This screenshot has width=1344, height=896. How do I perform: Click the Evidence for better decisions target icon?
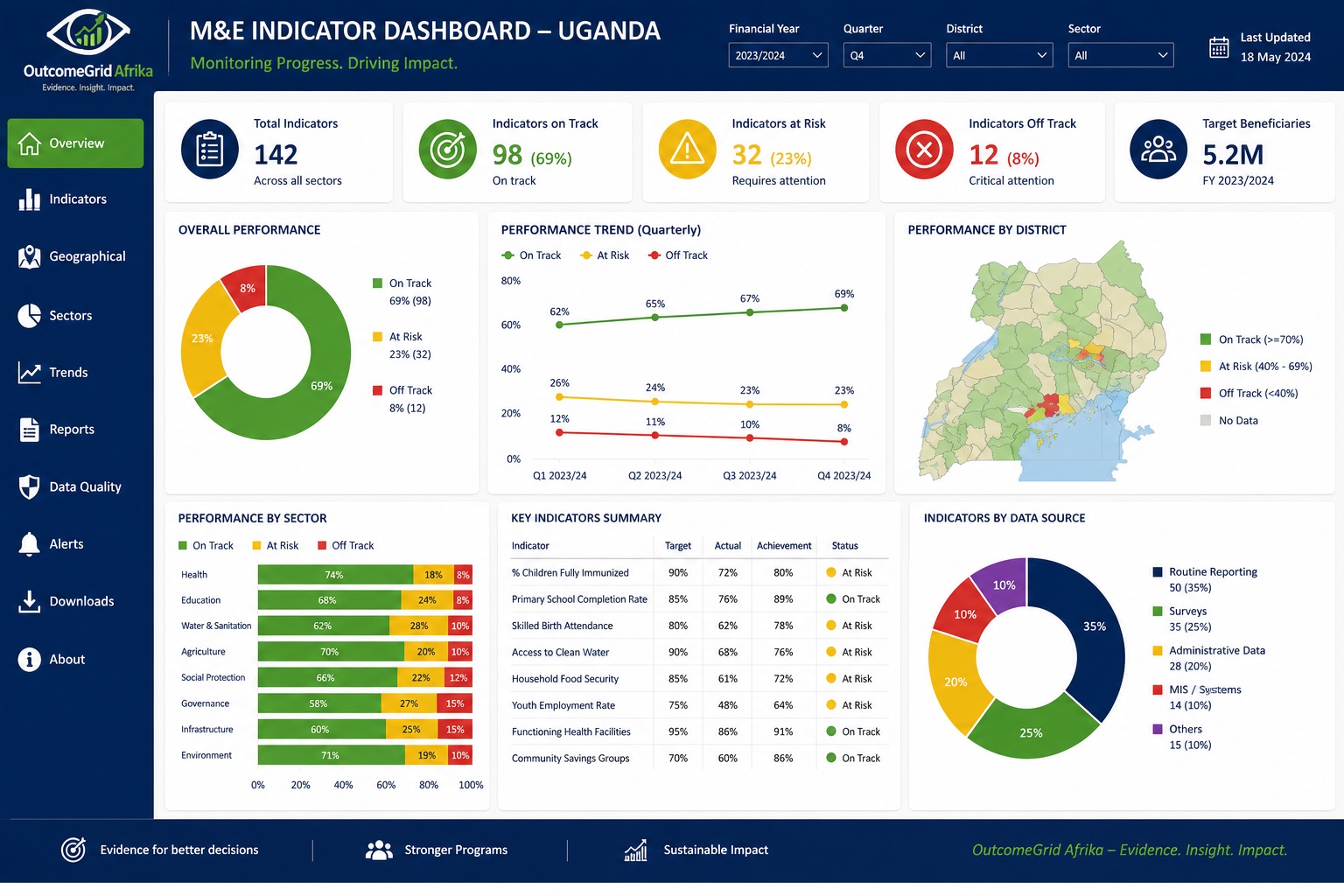73,850
